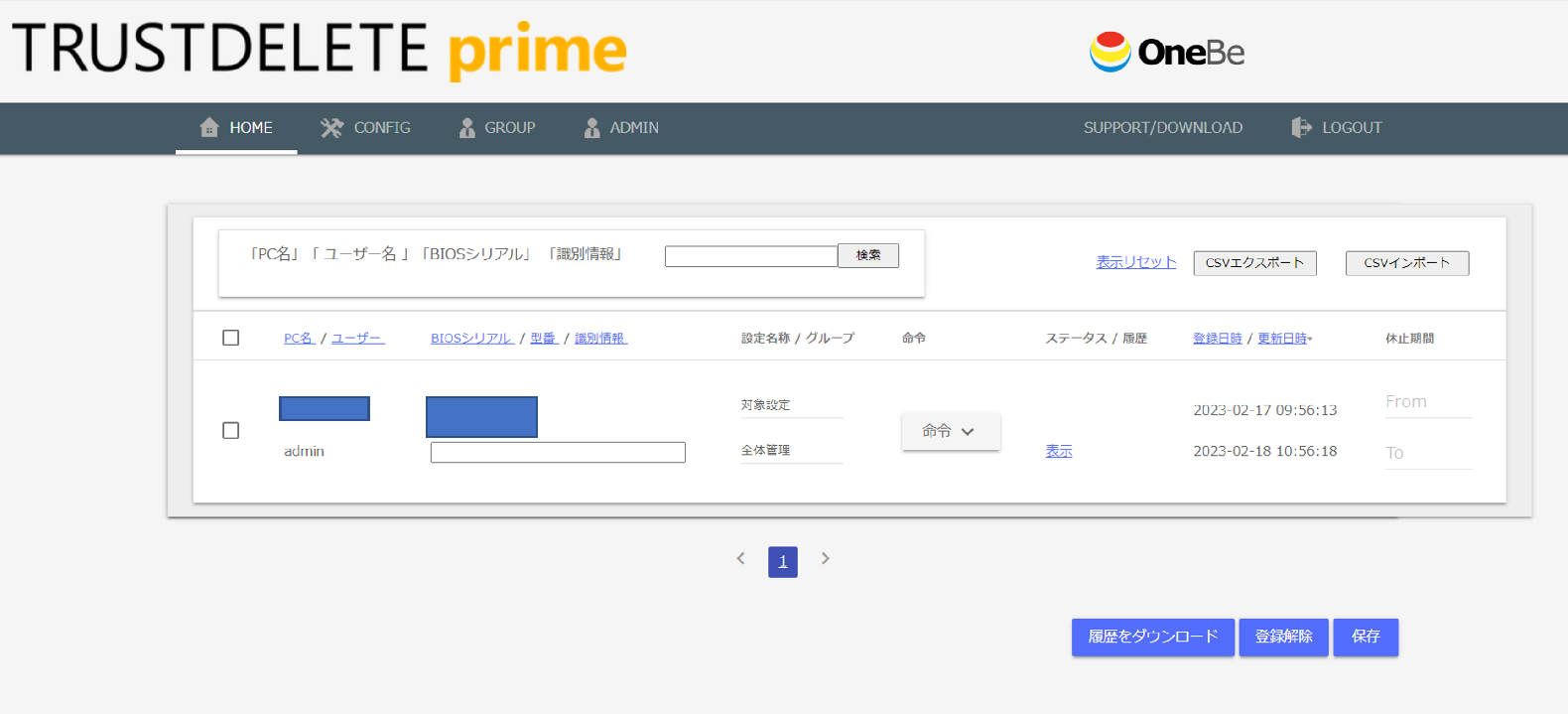The height and width of the screenshot is (714, 1568).
Task: Click the 表示 history link
Action: point(1059,451)
